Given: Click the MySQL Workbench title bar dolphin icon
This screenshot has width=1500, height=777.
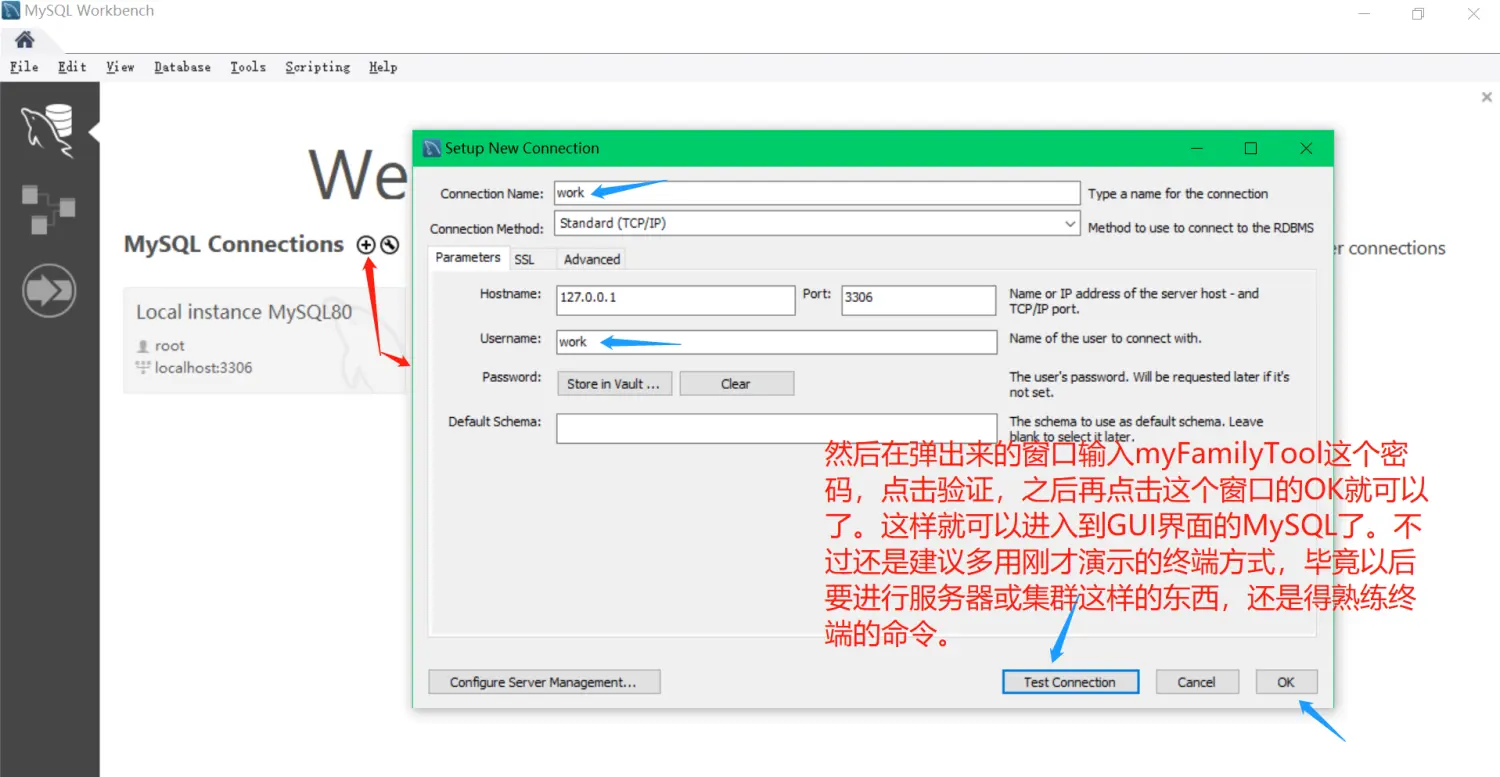Looking at the screenshot, I should pyautogui.click(x=11, y=10).
